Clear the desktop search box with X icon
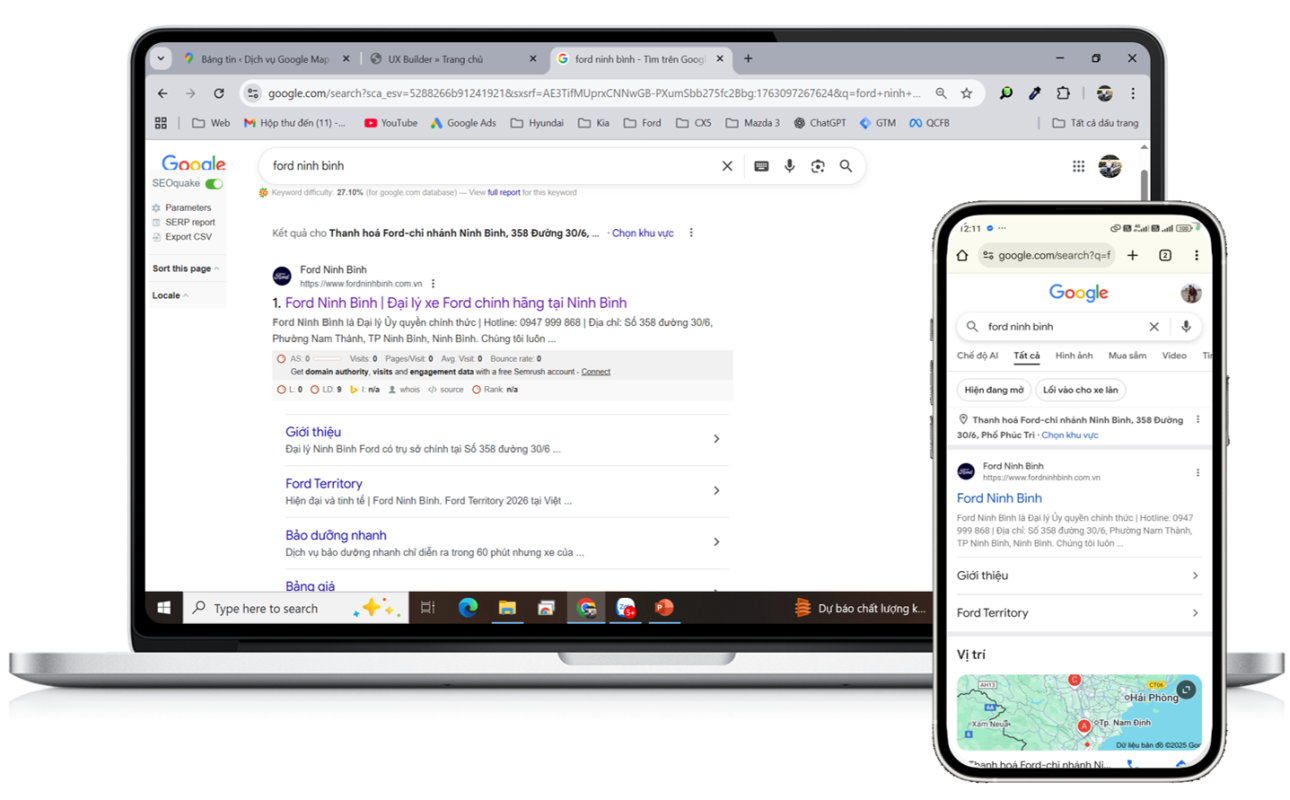1290x800 pixels. pyautogui.click(x=727, y=166)
